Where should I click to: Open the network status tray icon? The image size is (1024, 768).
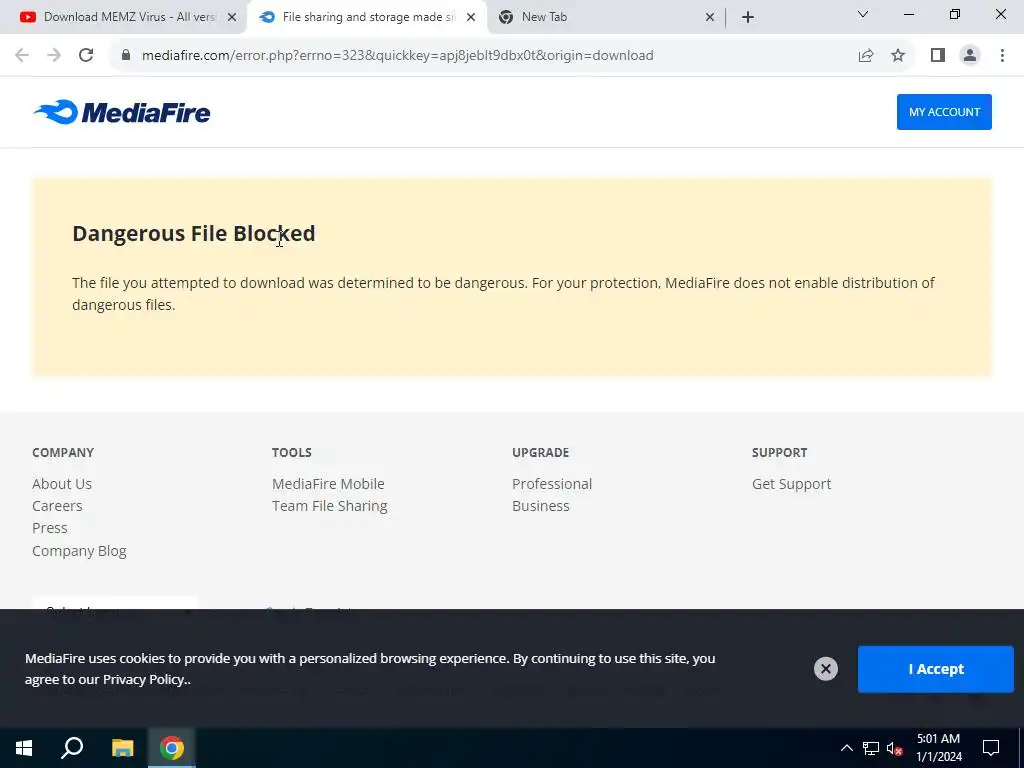(871, 748)
